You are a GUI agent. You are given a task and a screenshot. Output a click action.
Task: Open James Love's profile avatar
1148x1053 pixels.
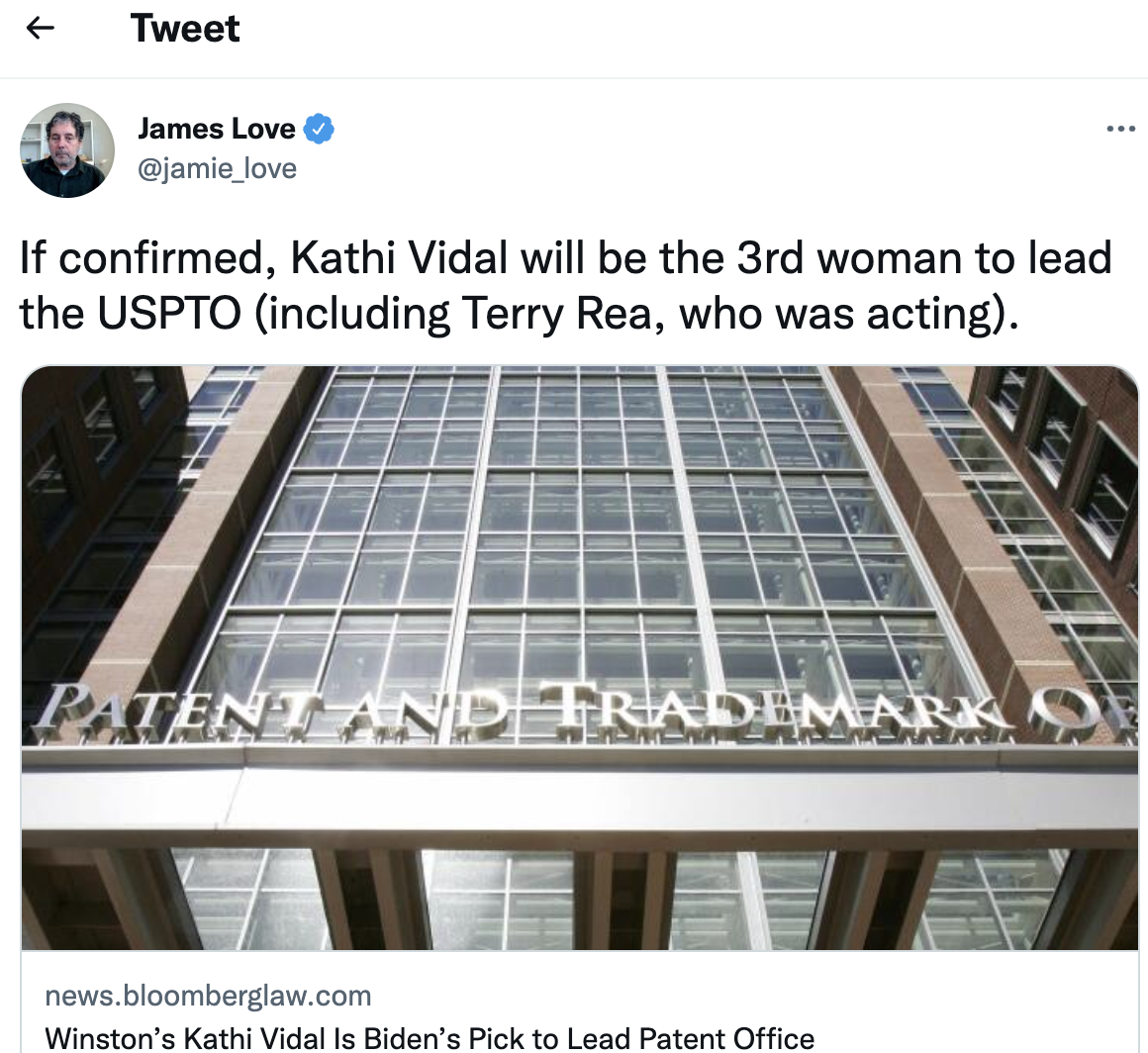tap(67, 150)
